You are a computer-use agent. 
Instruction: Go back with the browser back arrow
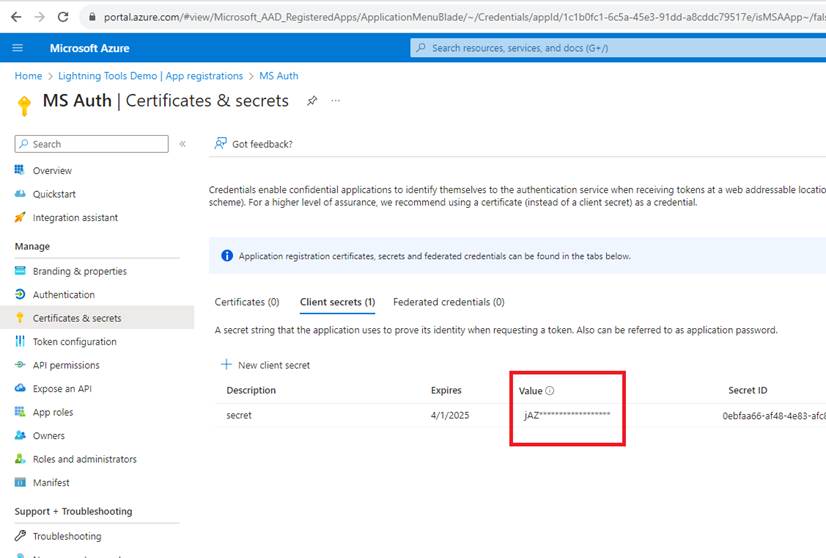click(x=16, y=17)
